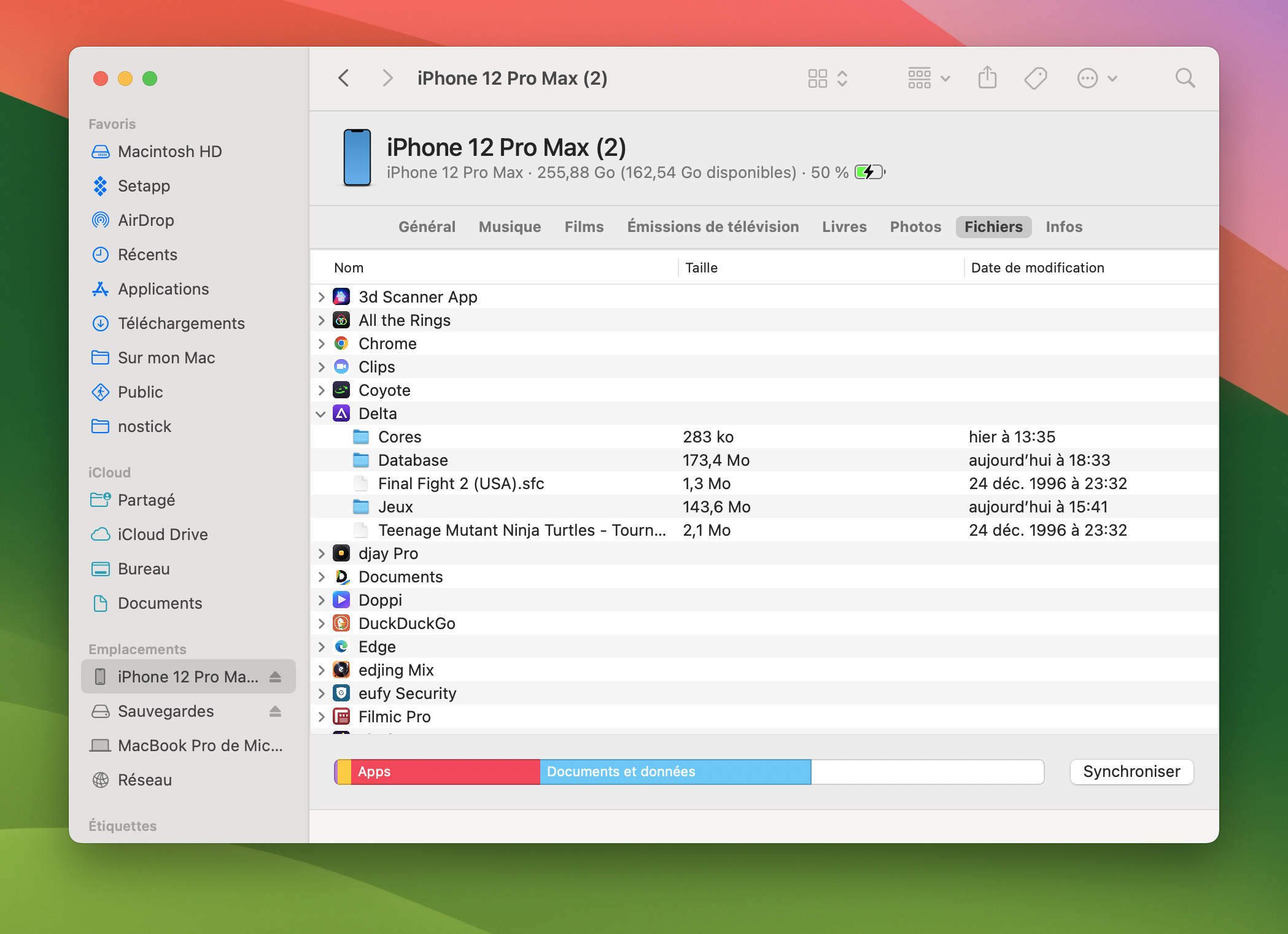Click the eufy Security app icon
Screen dimensions: 1288x934
point(343,694)
